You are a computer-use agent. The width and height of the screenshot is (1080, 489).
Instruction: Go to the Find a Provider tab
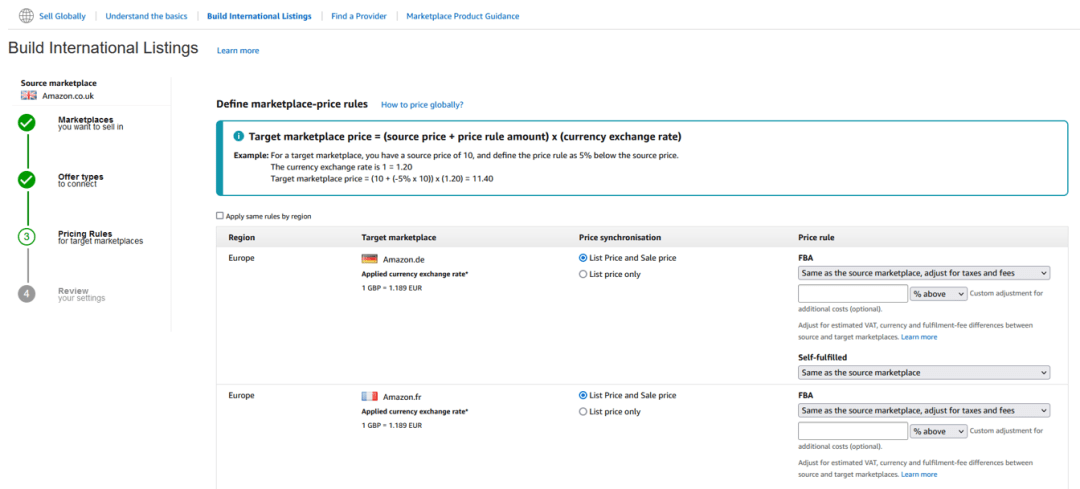coord(361,16)
